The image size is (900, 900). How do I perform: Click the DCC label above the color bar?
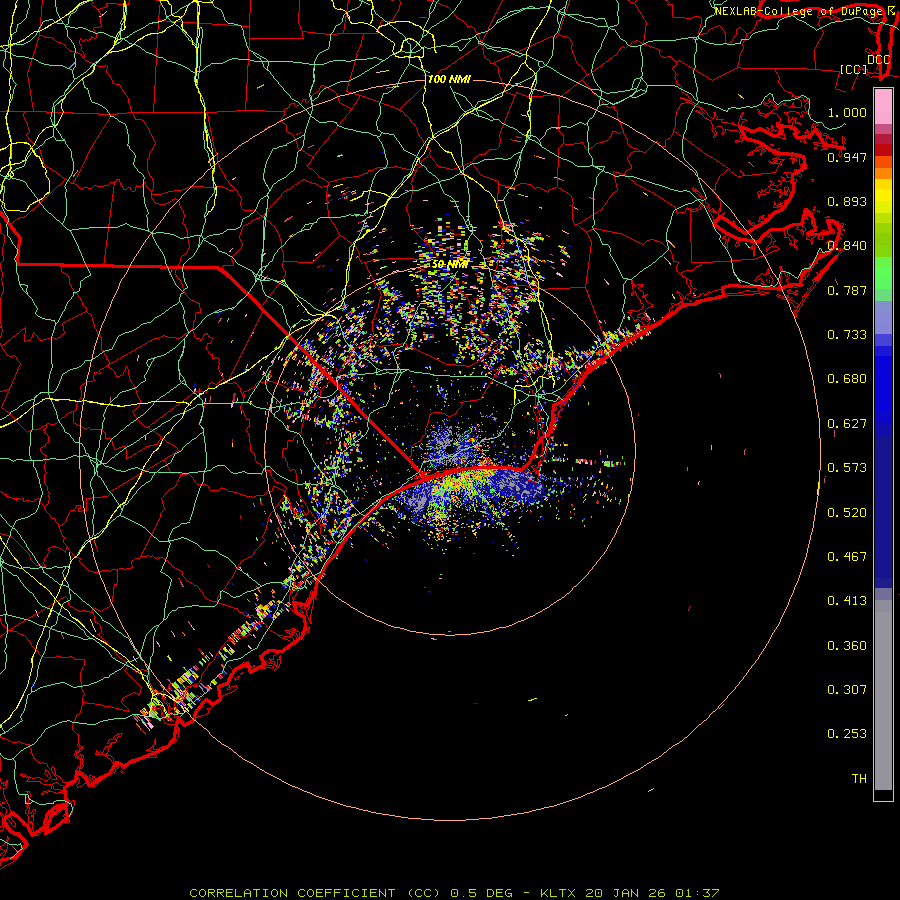tap(878, 60)
